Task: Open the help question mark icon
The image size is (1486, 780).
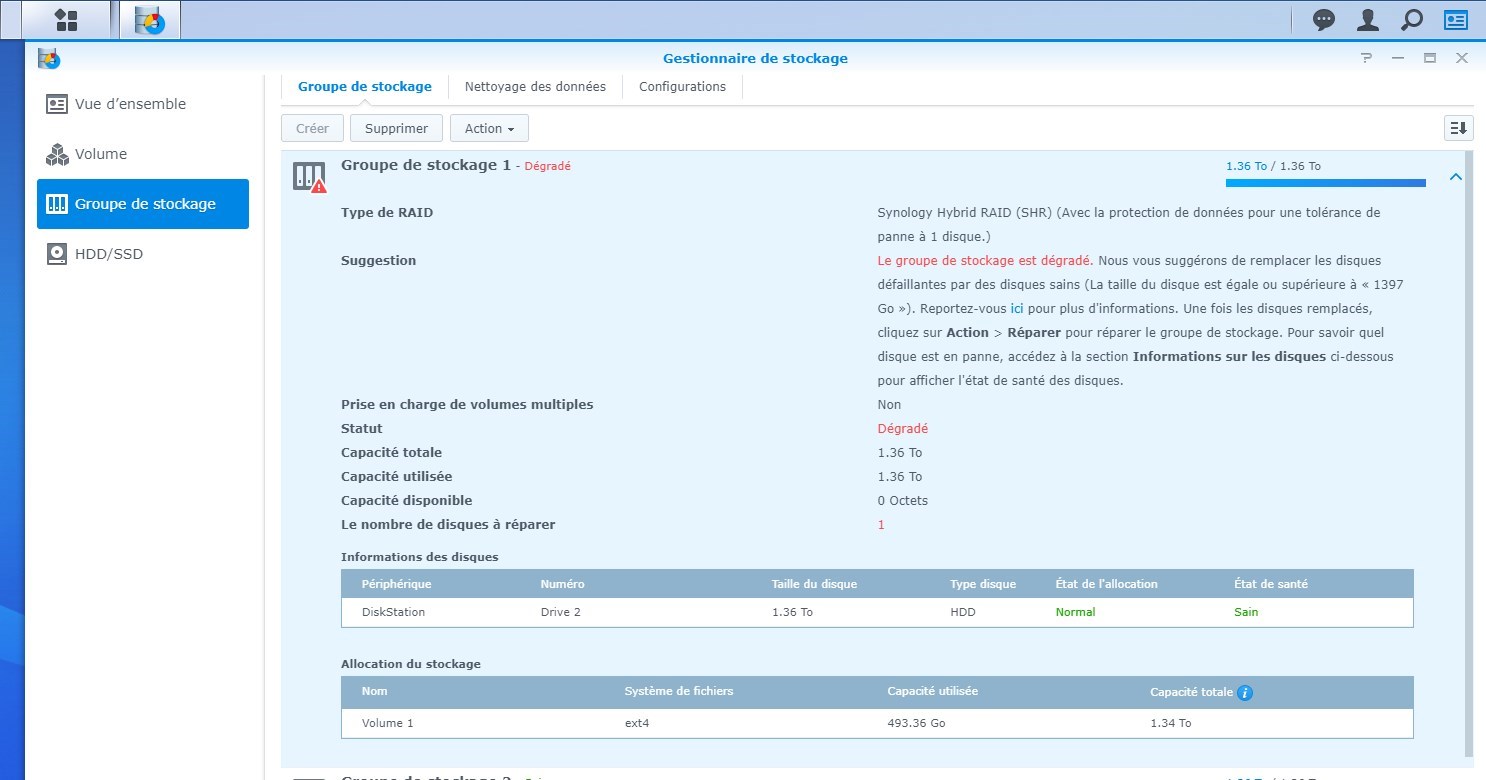Action: [1366, 58]
